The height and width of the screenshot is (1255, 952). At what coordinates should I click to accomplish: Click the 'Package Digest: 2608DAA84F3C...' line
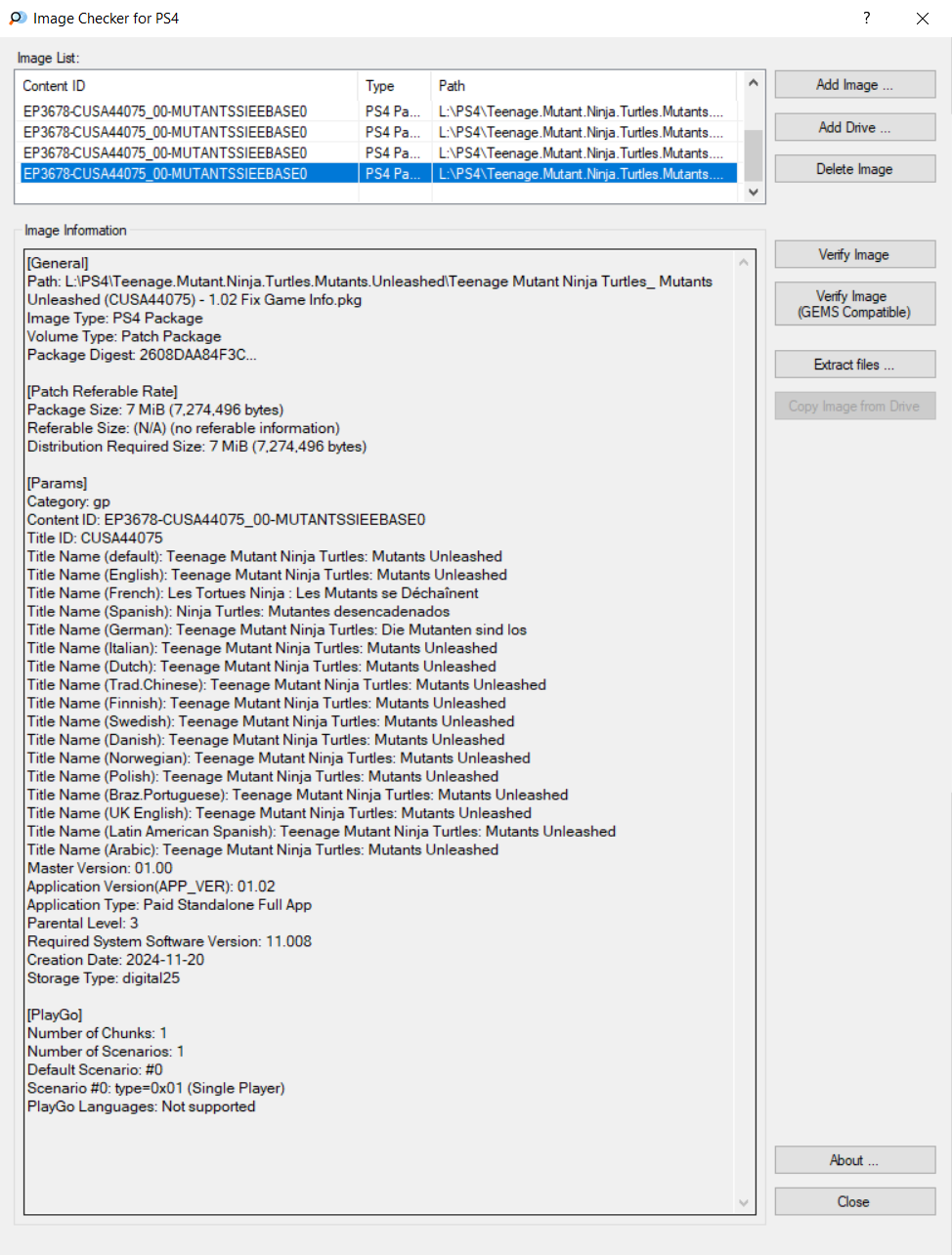coord(142,355)
